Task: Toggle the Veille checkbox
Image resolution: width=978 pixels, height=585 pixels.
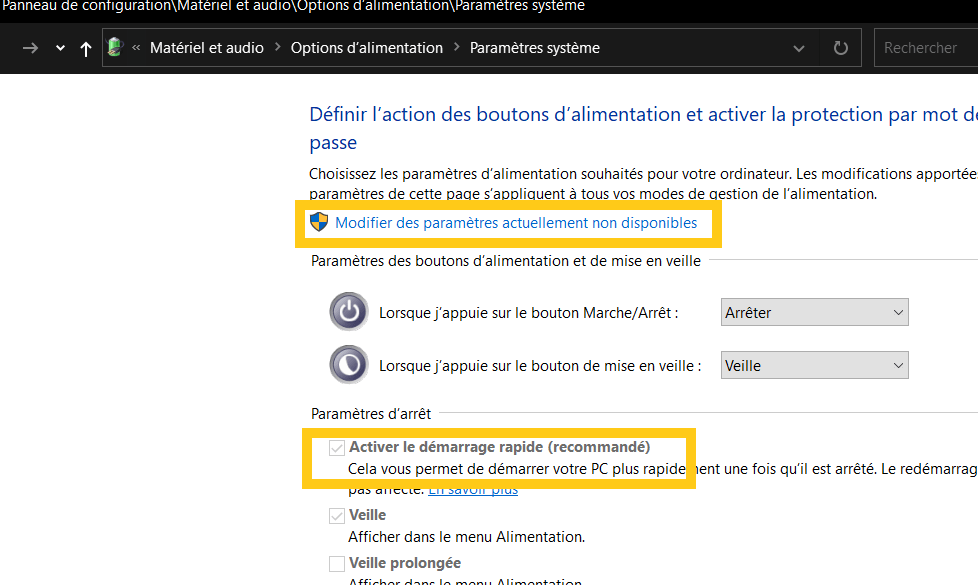Action: pos(337,516)
